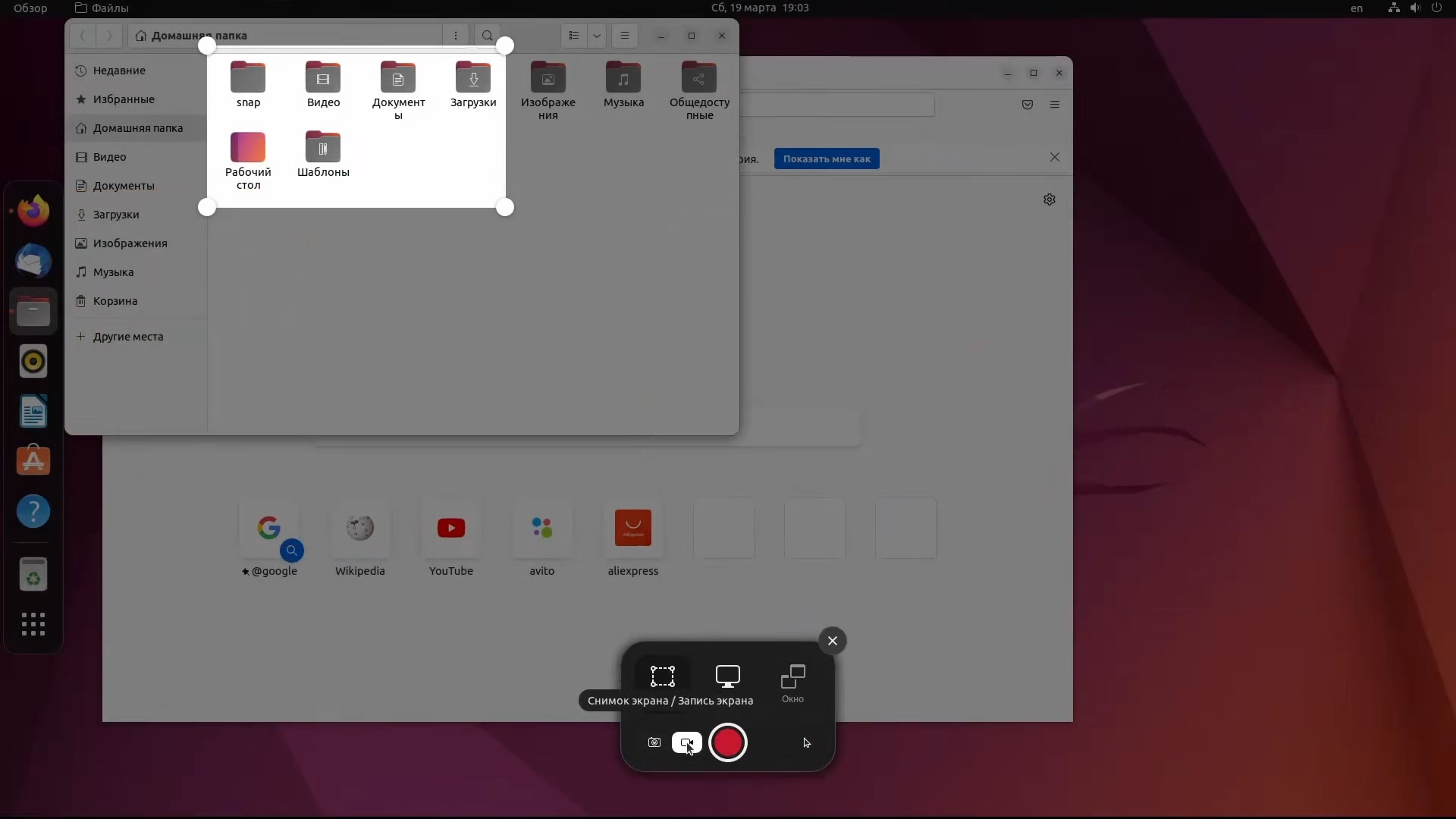Image resolution: width=1456 pixels, height=819 pixels.
Task: Open the Изображения folder icon
Action: tap(548, 91)
